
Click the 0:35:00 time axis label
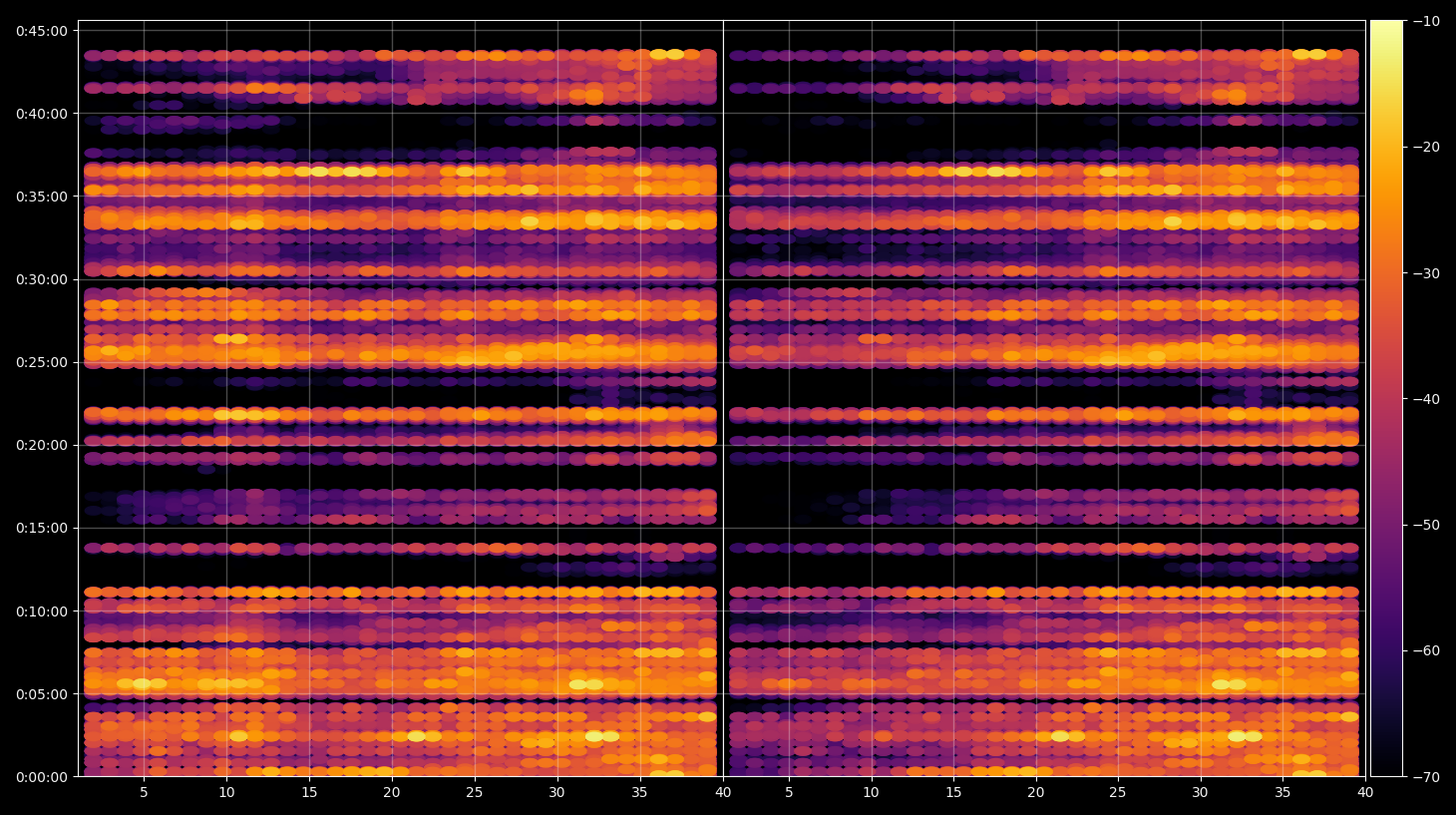pos(42,197)
